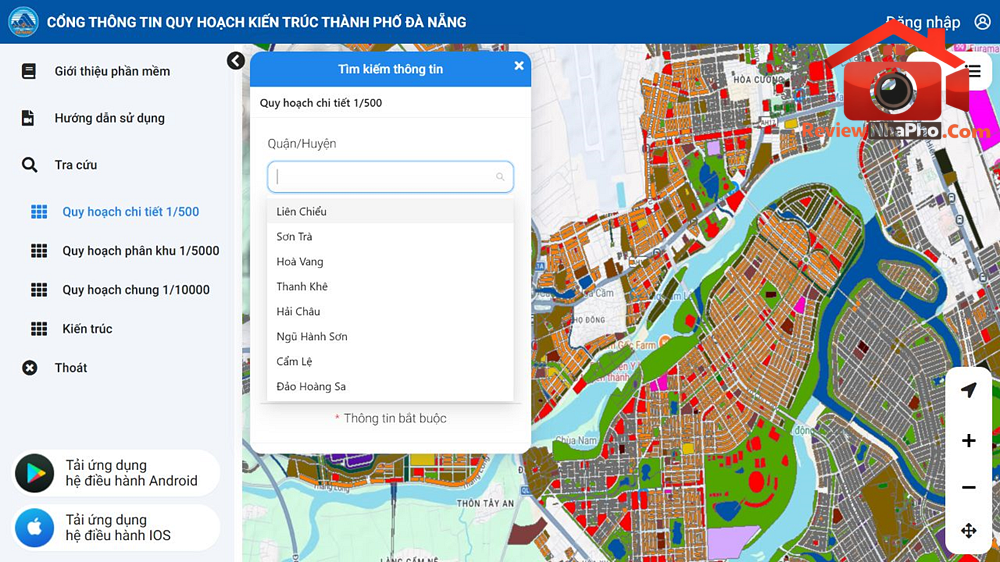The image size is (1000, 562).
Task: Select Quy hoạch phân khu 1/5000
Action: click(140, 251)
